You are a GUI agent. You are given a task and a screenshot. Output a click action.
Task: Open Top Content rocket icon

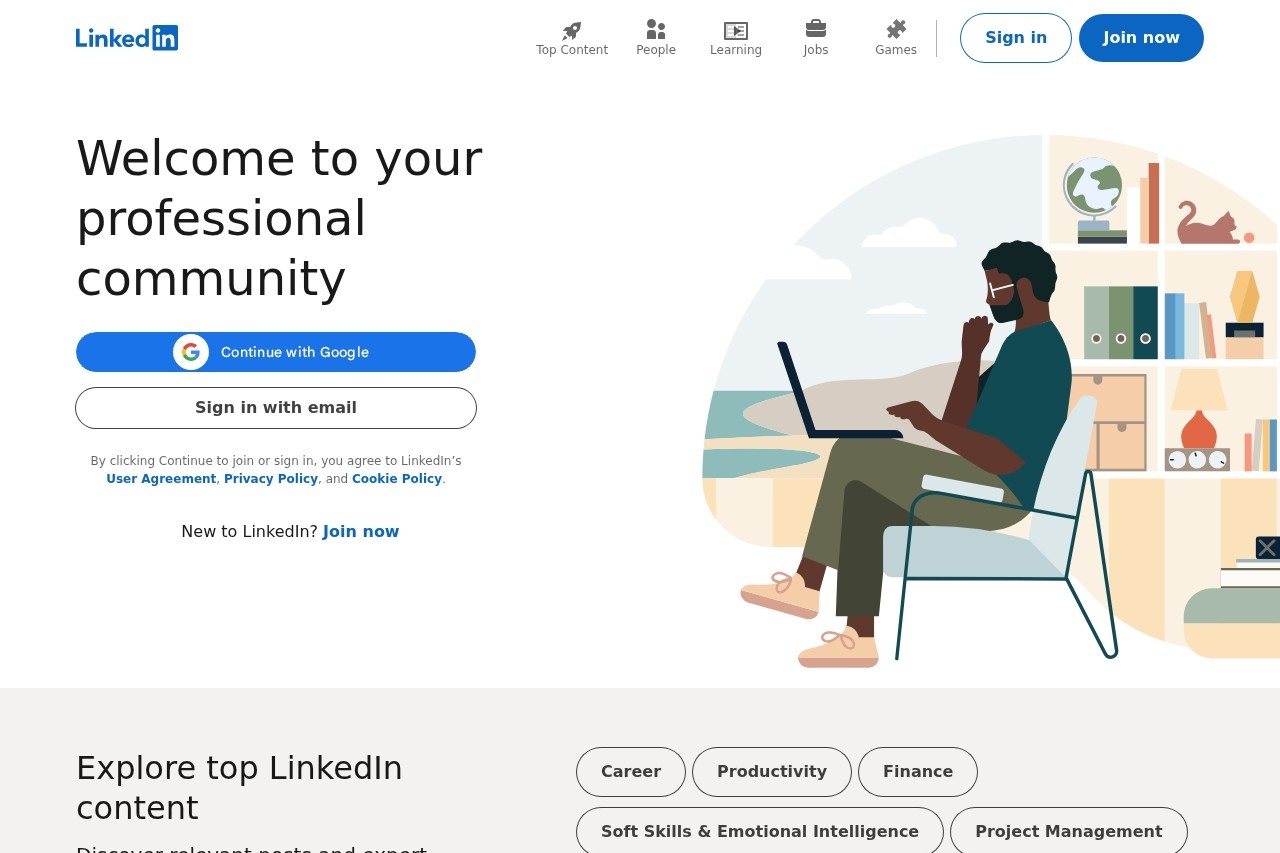tap(572, 30)
